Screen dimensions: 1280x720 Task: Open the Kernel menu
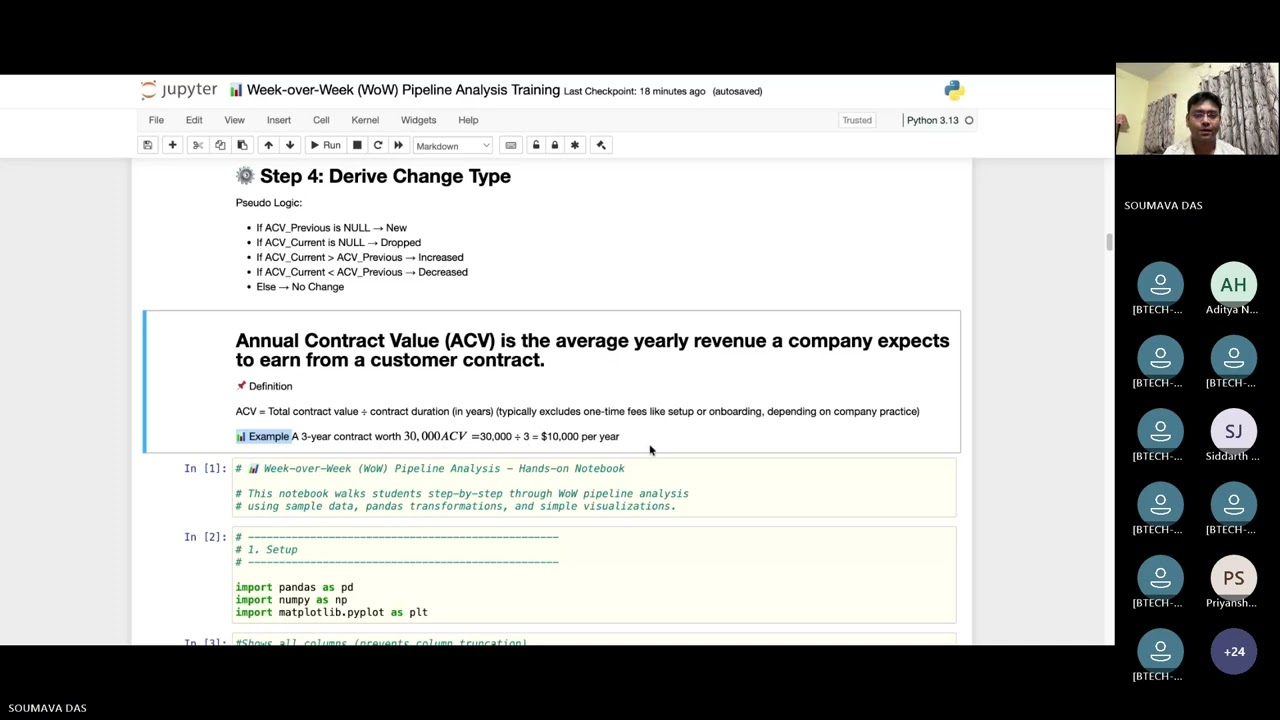[x=365, y=120]
